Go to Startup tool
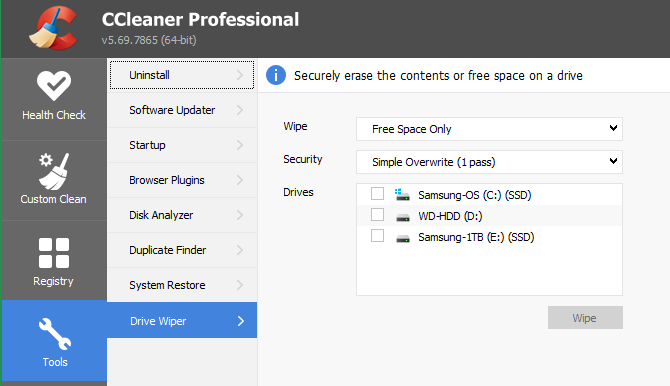 pyautogui.click(x=182, y=145)
